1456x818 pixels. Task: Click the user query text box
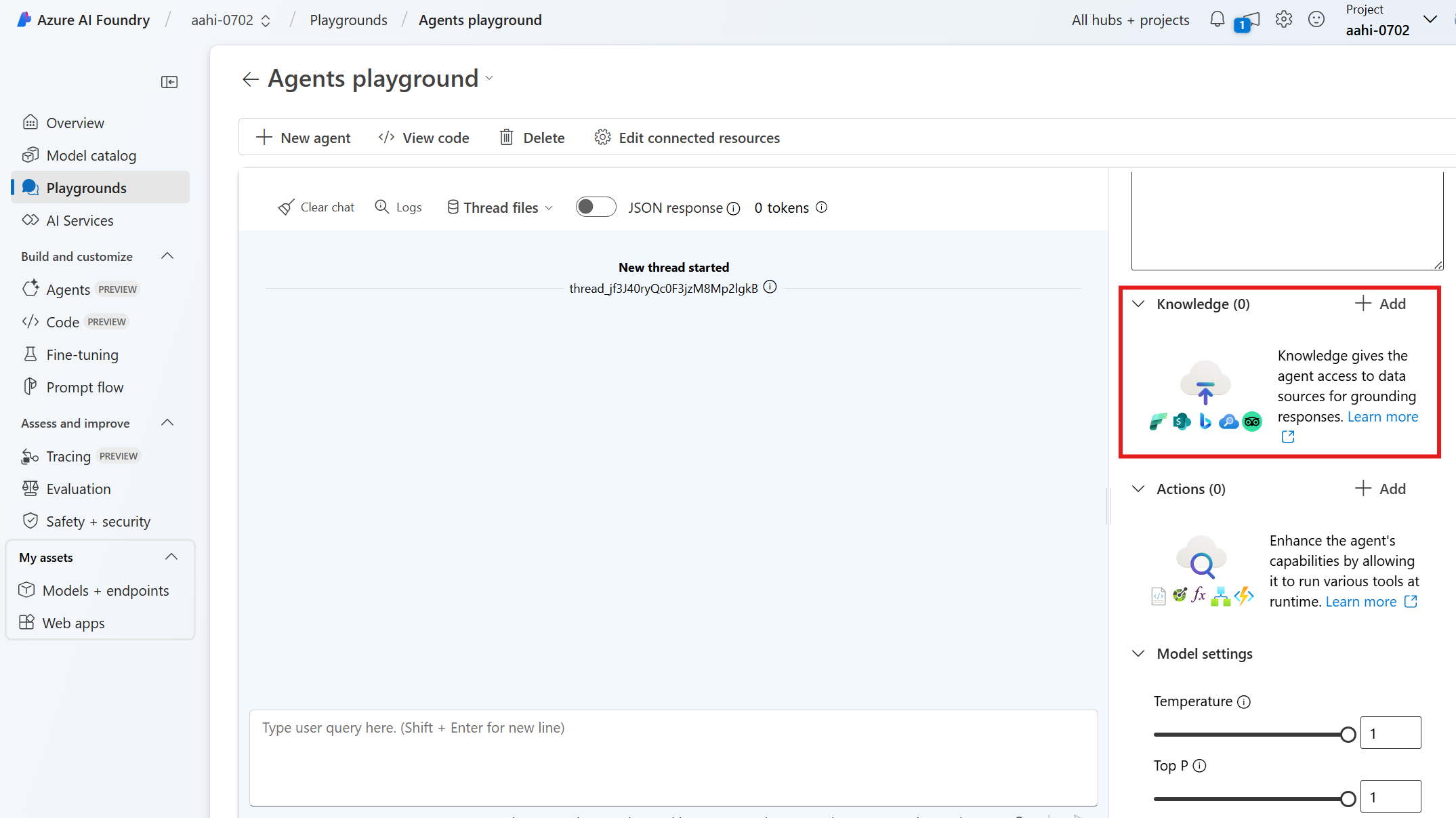pos(673,758)
